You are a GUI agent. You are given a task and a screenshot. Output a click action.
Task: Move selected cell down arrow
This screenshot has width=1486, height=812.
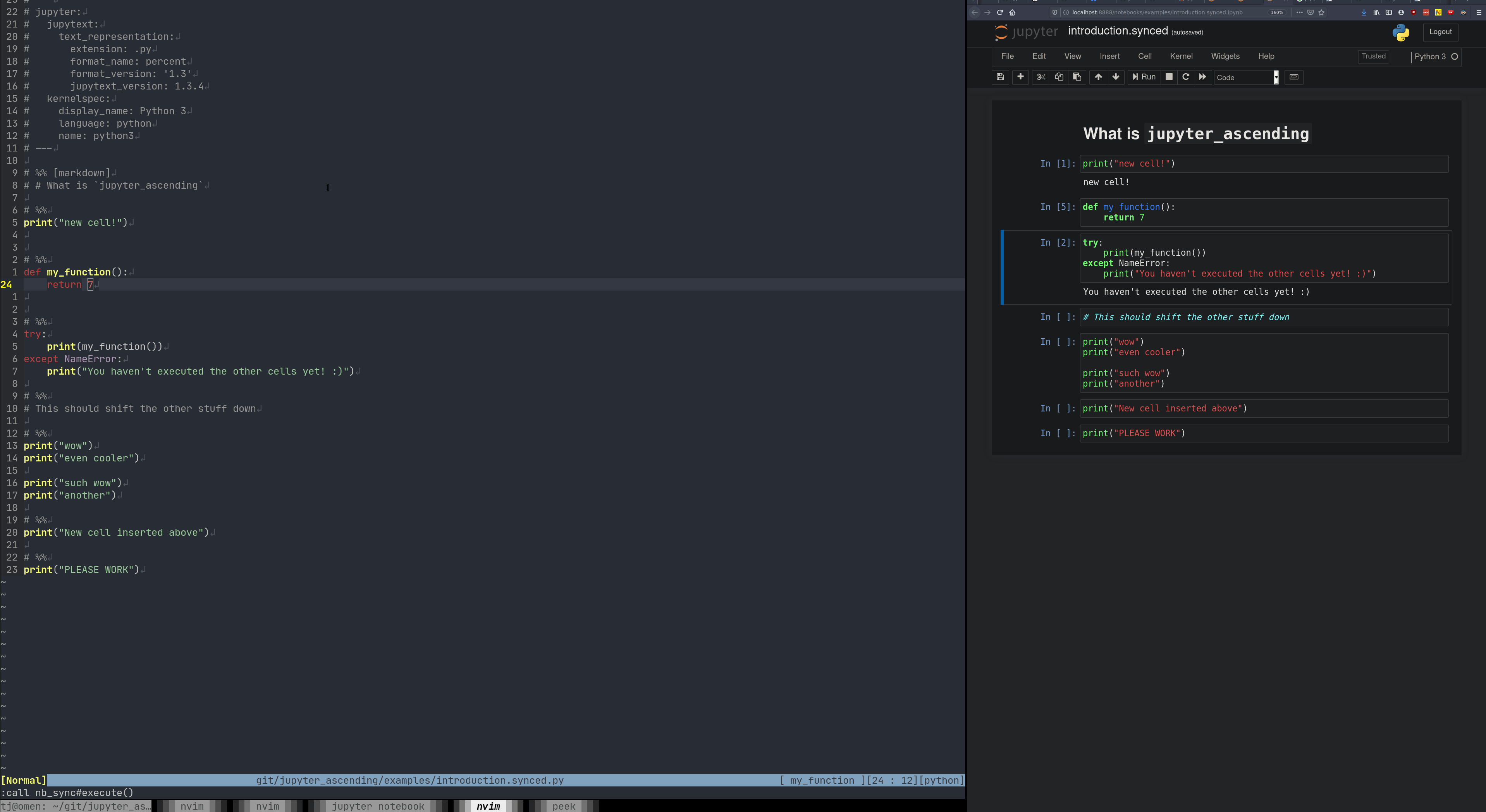click(1116, 77)
